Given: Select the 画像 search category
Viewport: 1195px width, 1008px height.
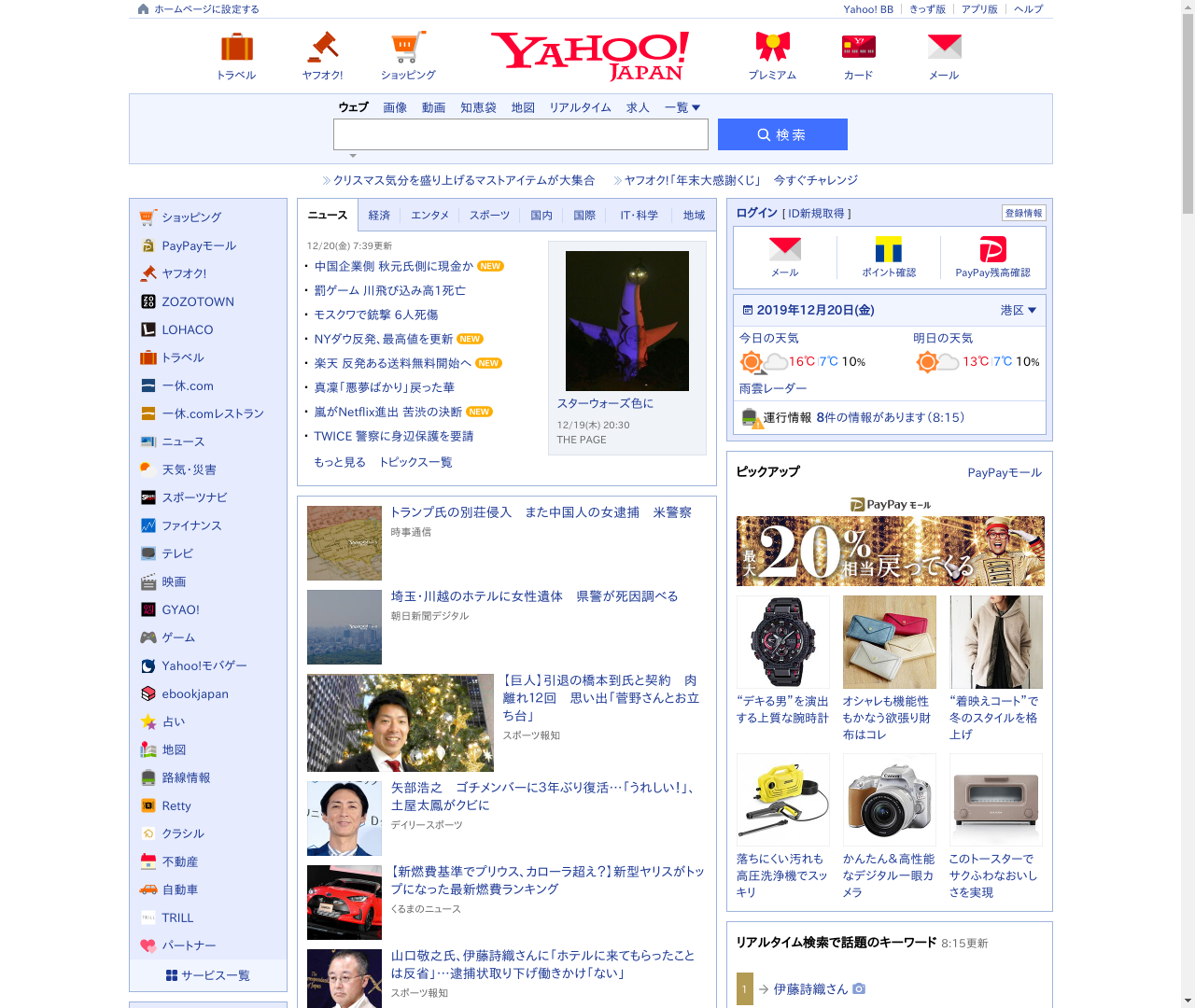Looking at the screenshot, I should (395, 107).
